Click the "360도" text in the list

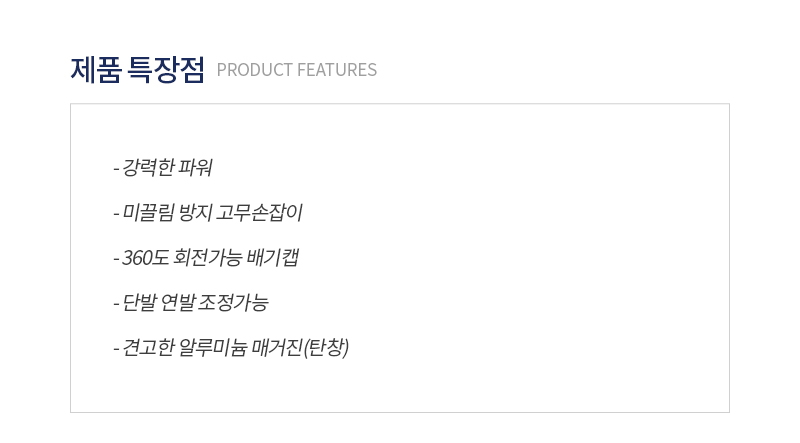coord(145,257)
